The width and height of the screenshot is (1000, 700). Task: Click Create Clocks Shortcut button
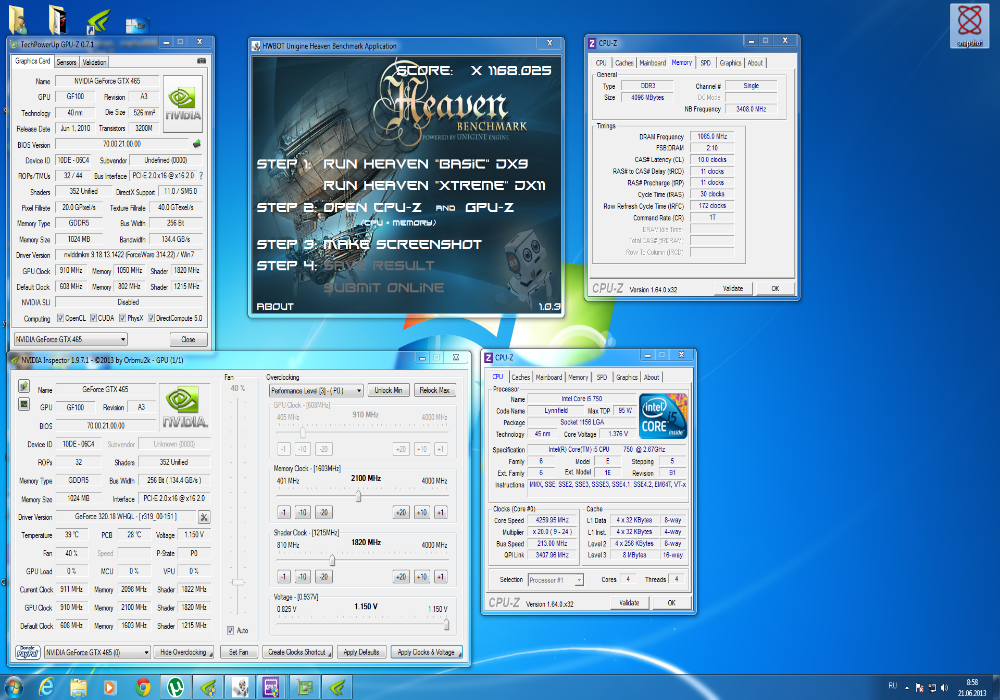coord(298,652)
